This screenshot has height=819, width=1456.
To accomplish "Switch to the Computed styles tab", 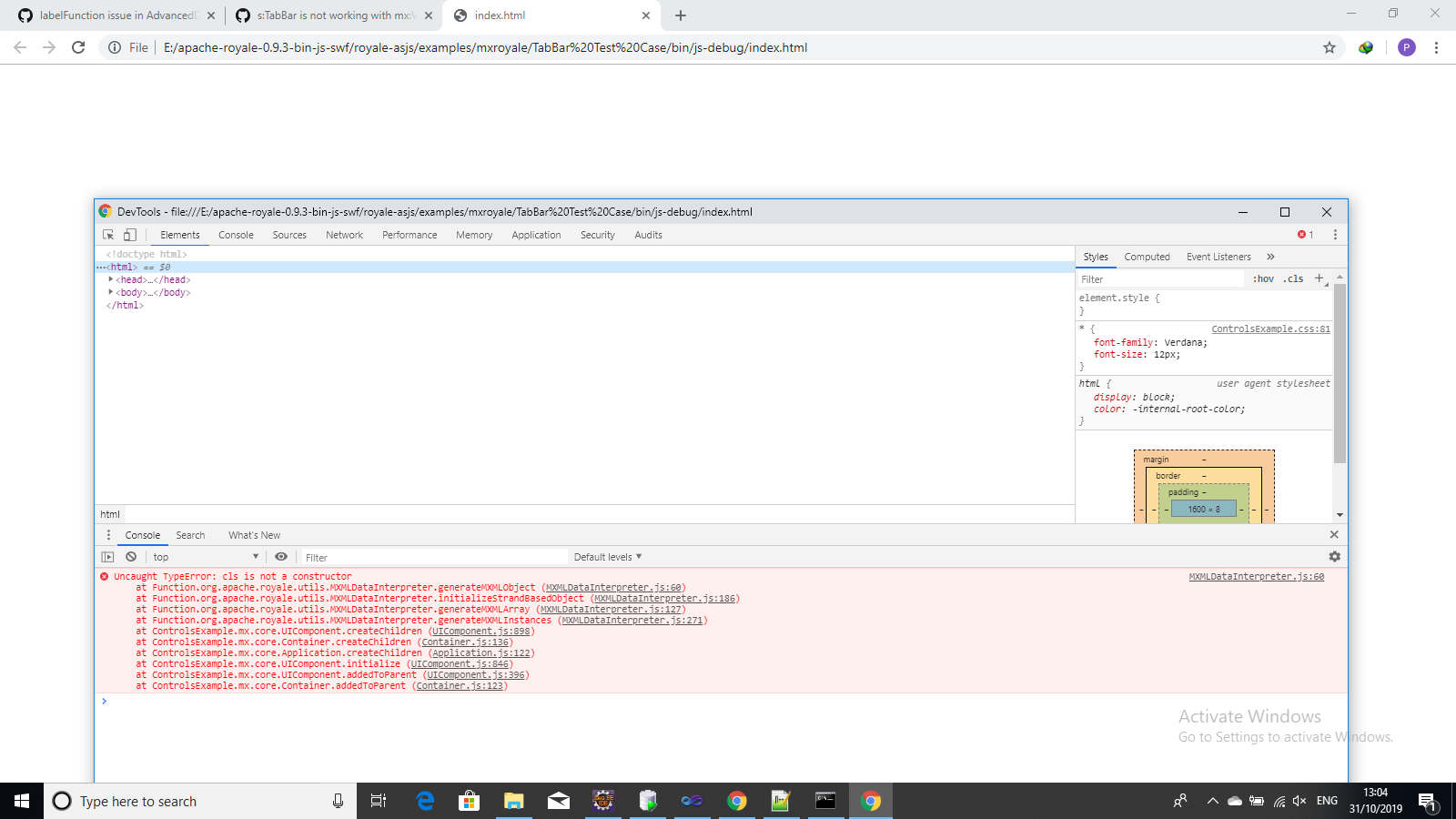I will [1147, 256].
